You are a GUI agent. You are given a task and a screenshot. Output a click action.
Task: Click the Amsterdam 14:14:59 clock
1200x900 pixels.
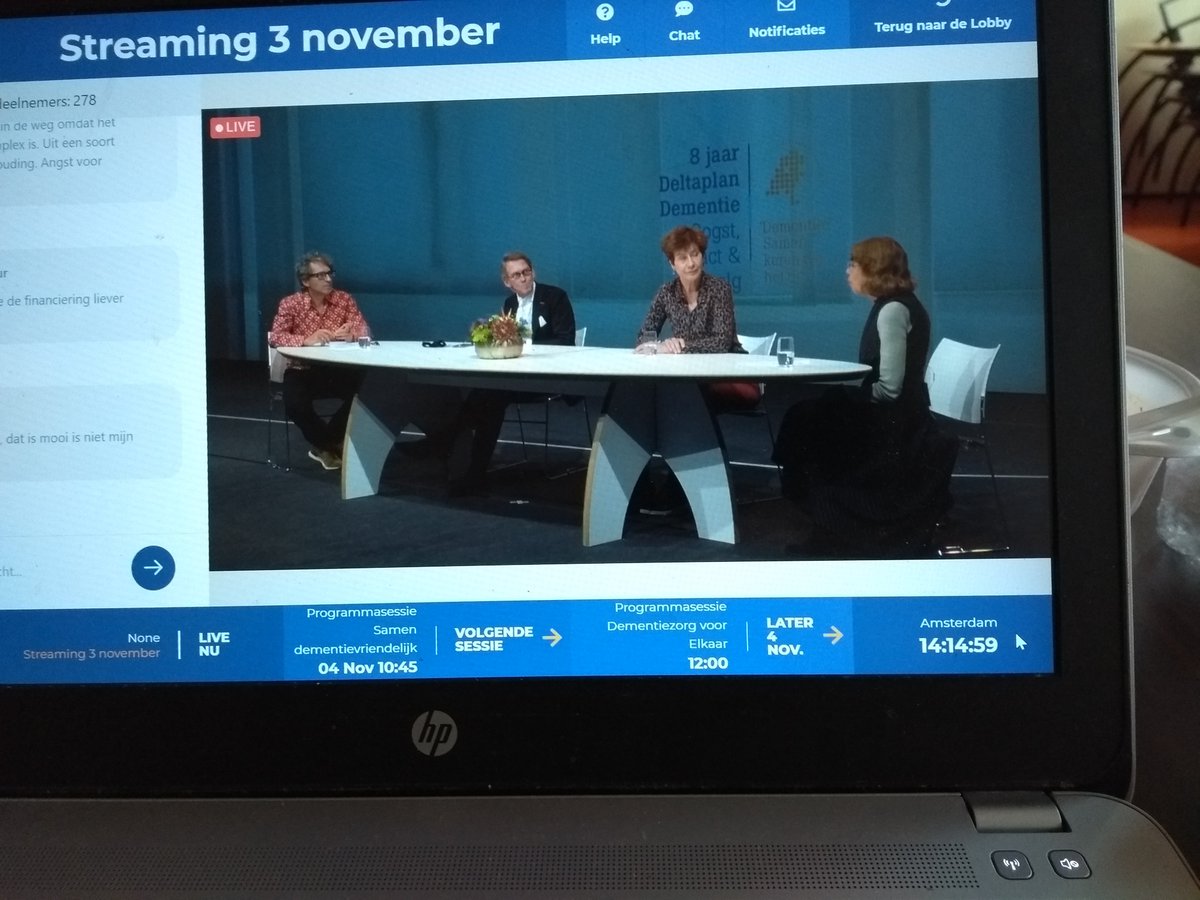point(958,635)
